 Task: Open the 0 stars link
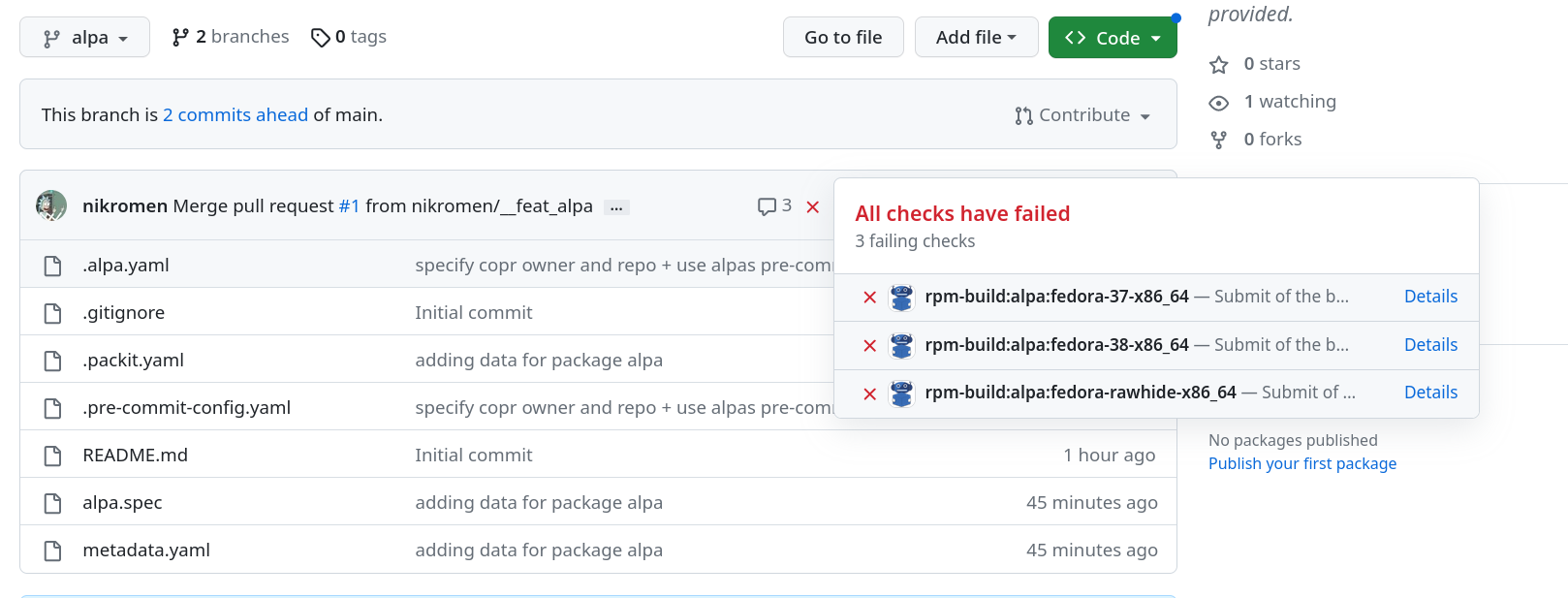[x=1255, y=64]
